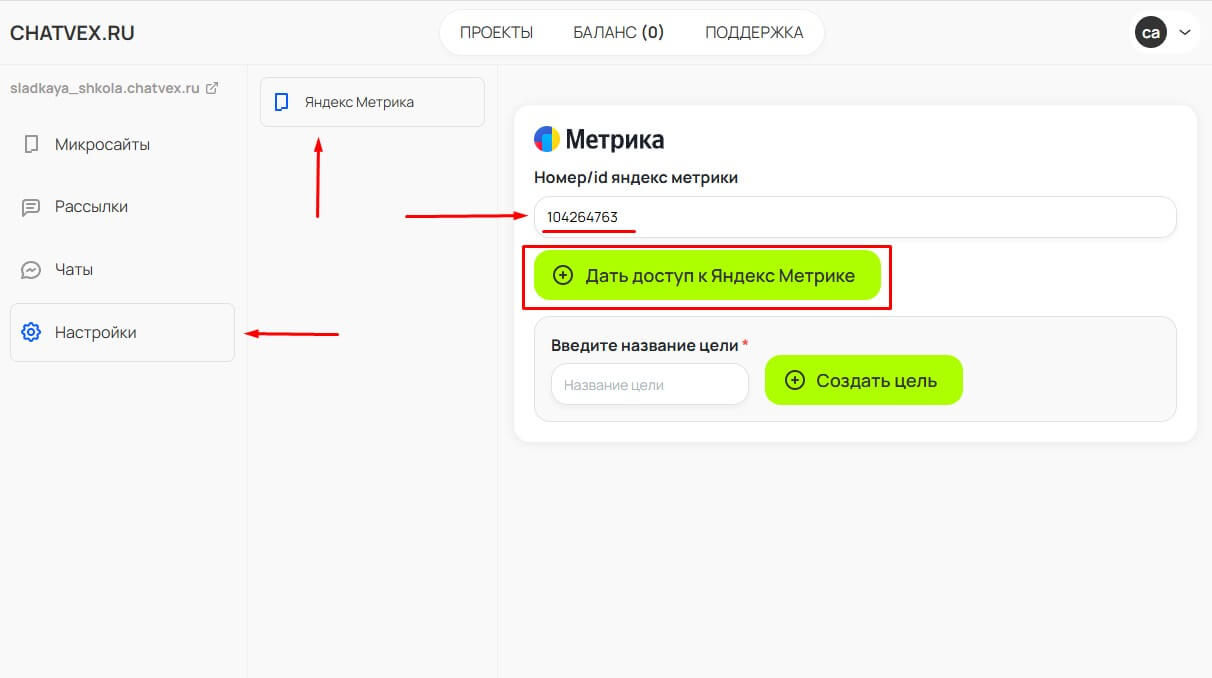Click the "ca" user avatar

(1150, 33)
